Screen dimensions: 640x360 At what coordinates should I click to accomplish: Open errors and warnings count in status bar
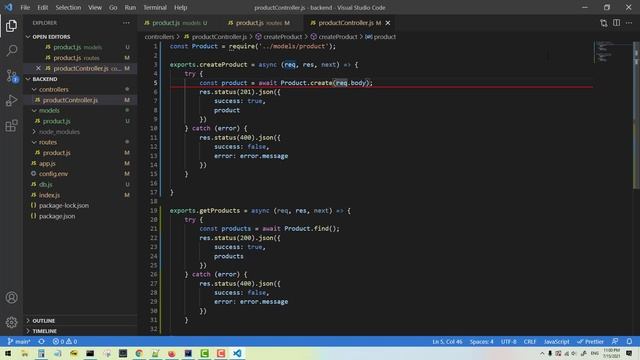pos(65,342)
